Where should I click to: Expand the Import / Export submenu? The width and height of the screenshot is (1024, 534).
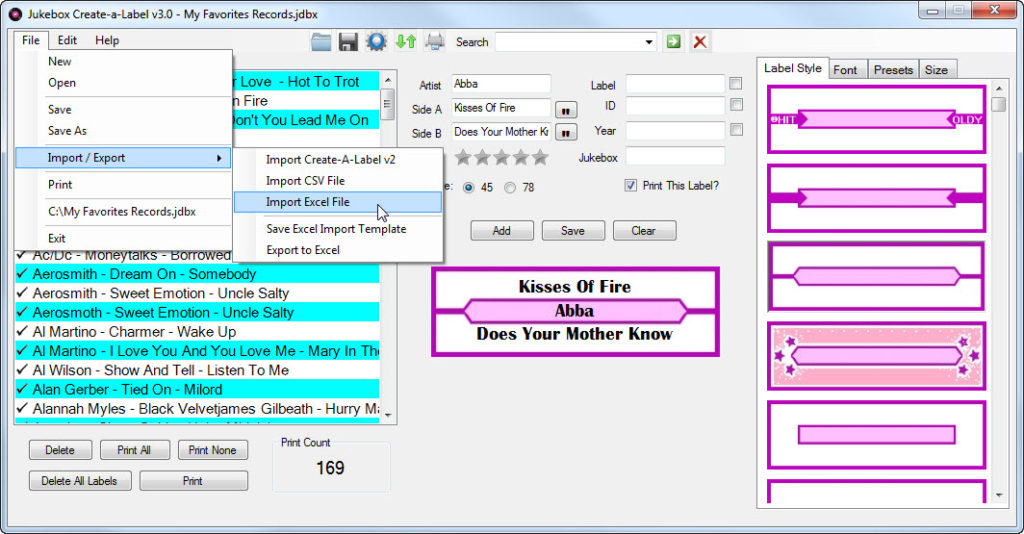click(123, 158)
